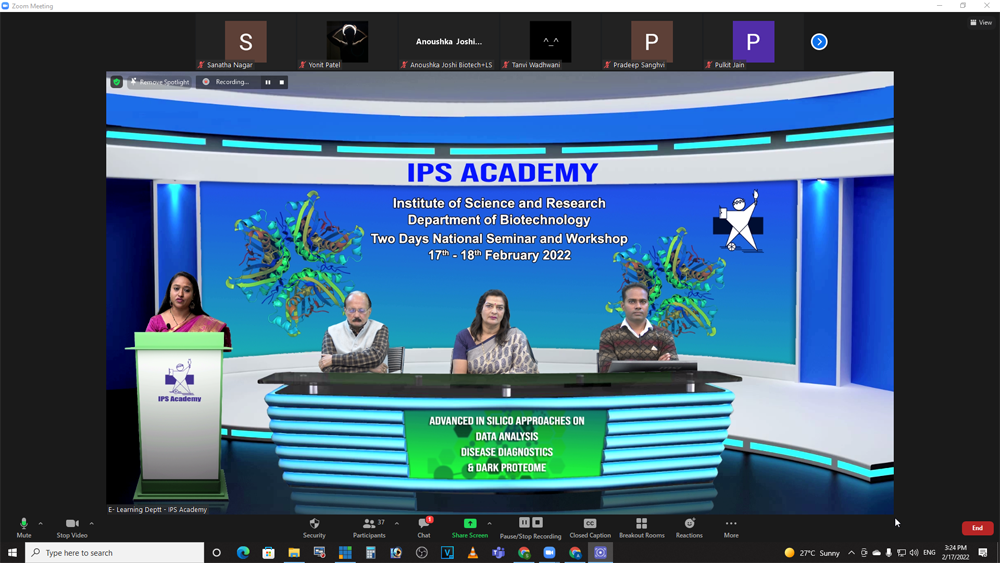Open the More options menu
The height and width of the screenshot is (563, 1000).
tap(731, 527)
